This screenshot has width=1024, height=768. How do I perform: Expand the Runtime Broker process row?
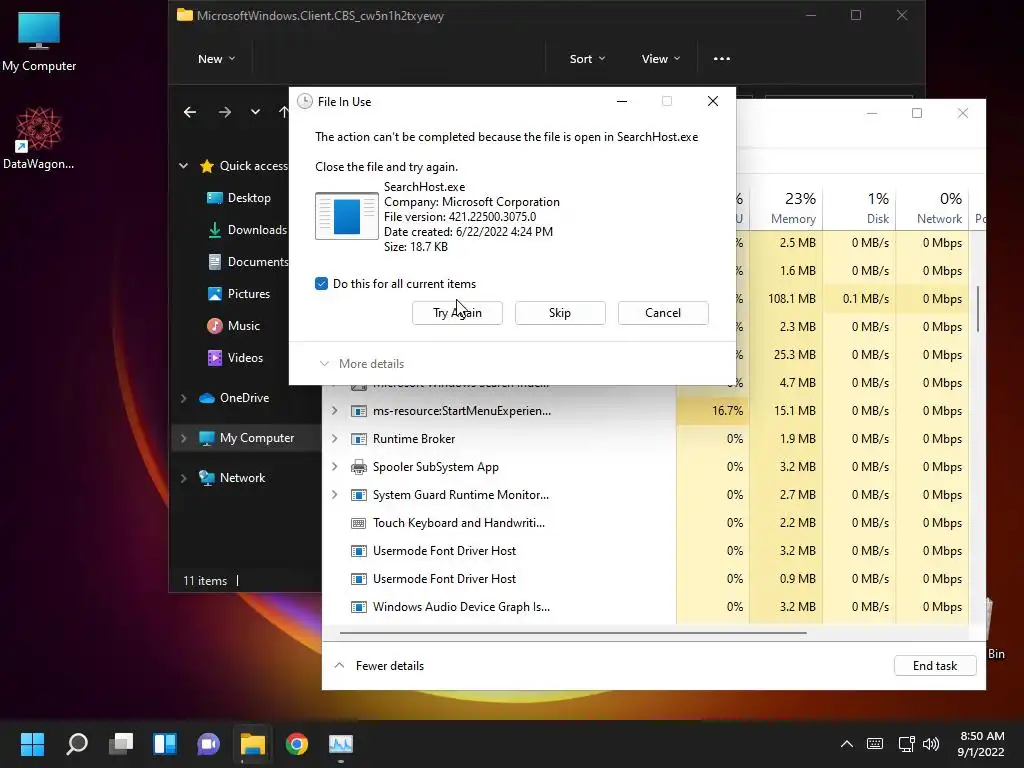coord(334,439)
